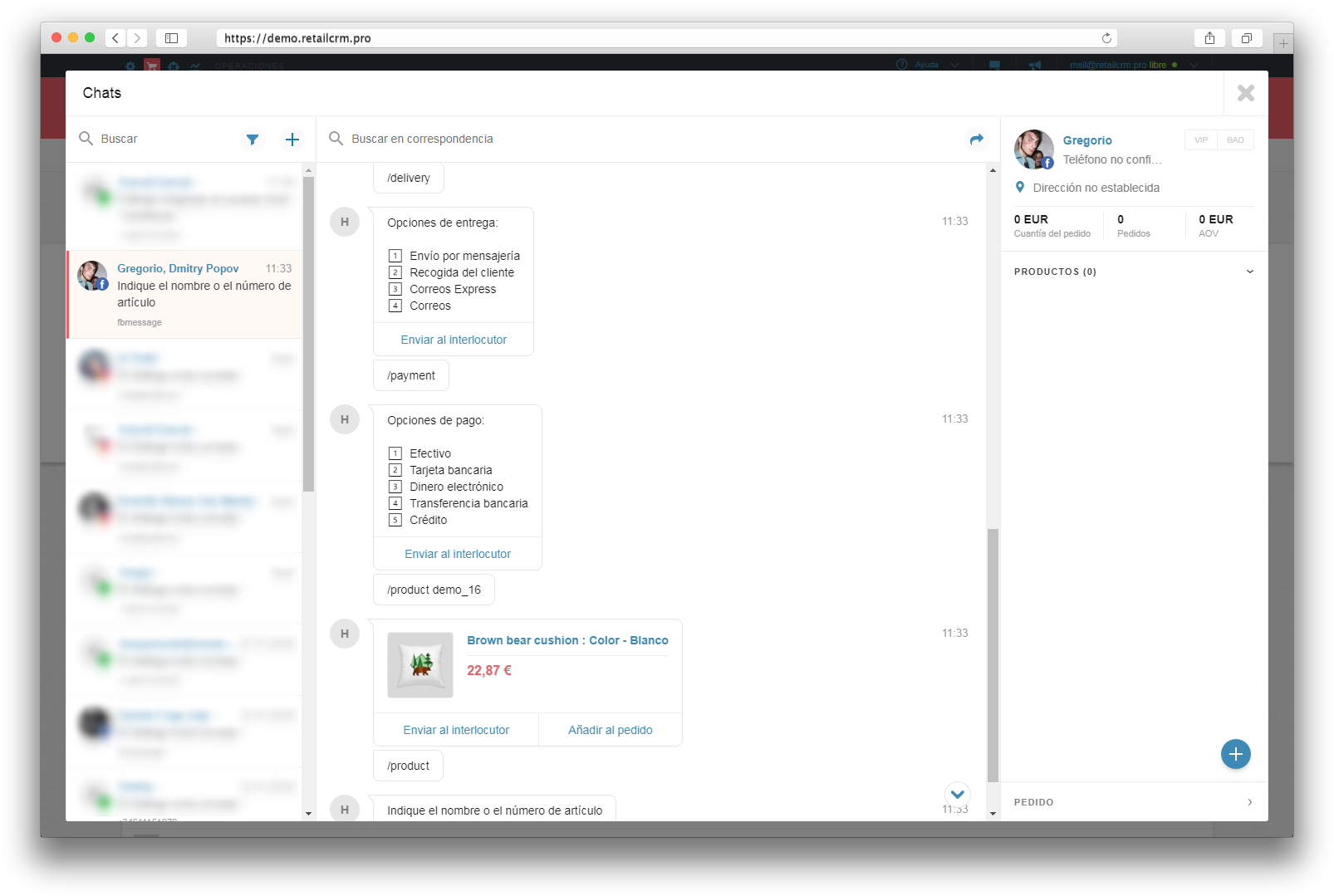Image resolution: width=1334 pixels, height=896 pixels.
Task: Click Crédito payment option
Action: pyautogui.click(x=418, y=520)
